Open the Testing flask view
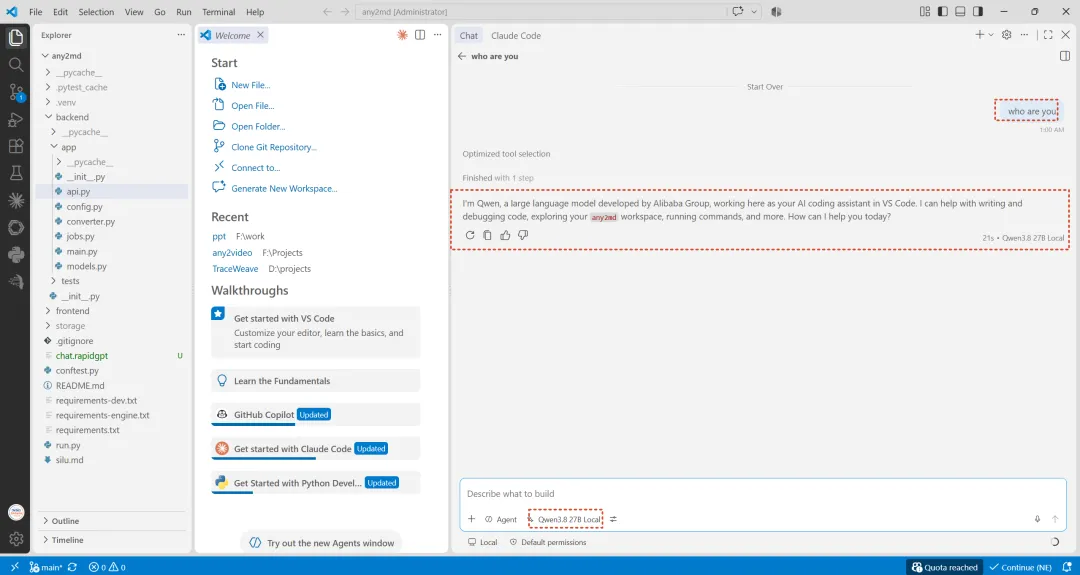The width and height of the screenshot is (1080, 575). click(x=15, y=173)
